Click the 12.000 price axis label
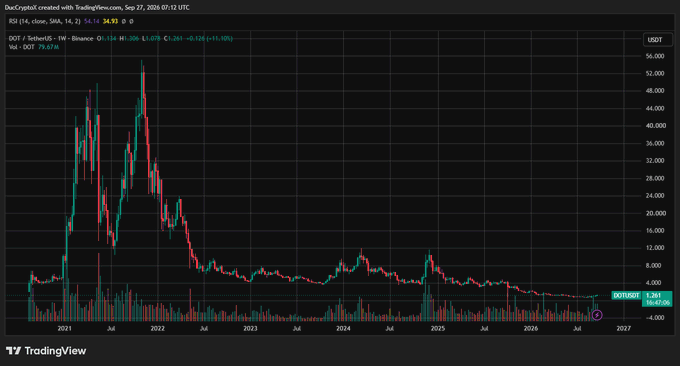This screenshot has height=366, width=680. click(x=655, y=248)
